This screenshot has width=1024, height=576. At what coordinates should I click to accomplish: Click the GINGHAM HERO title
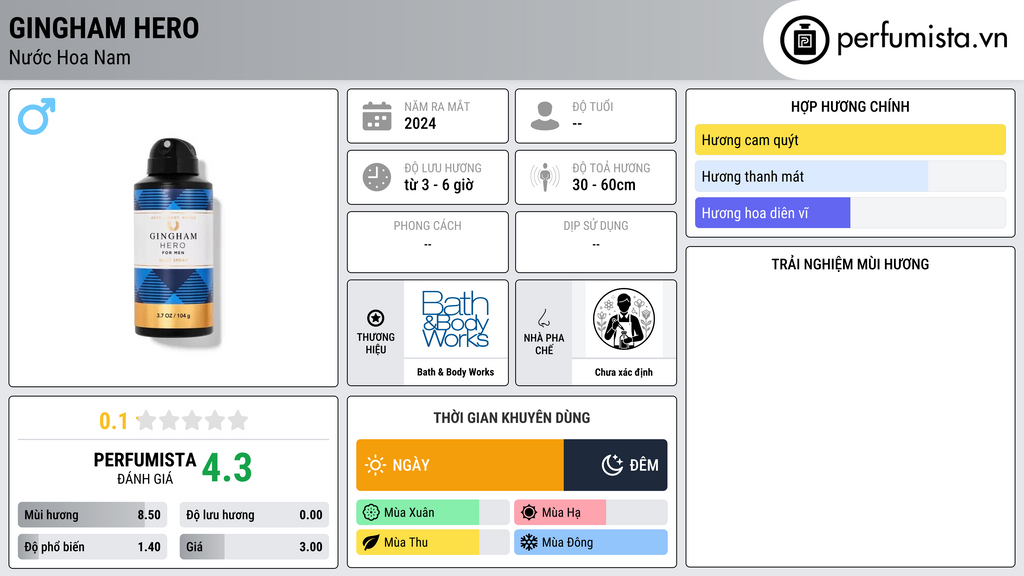(104, 28)
